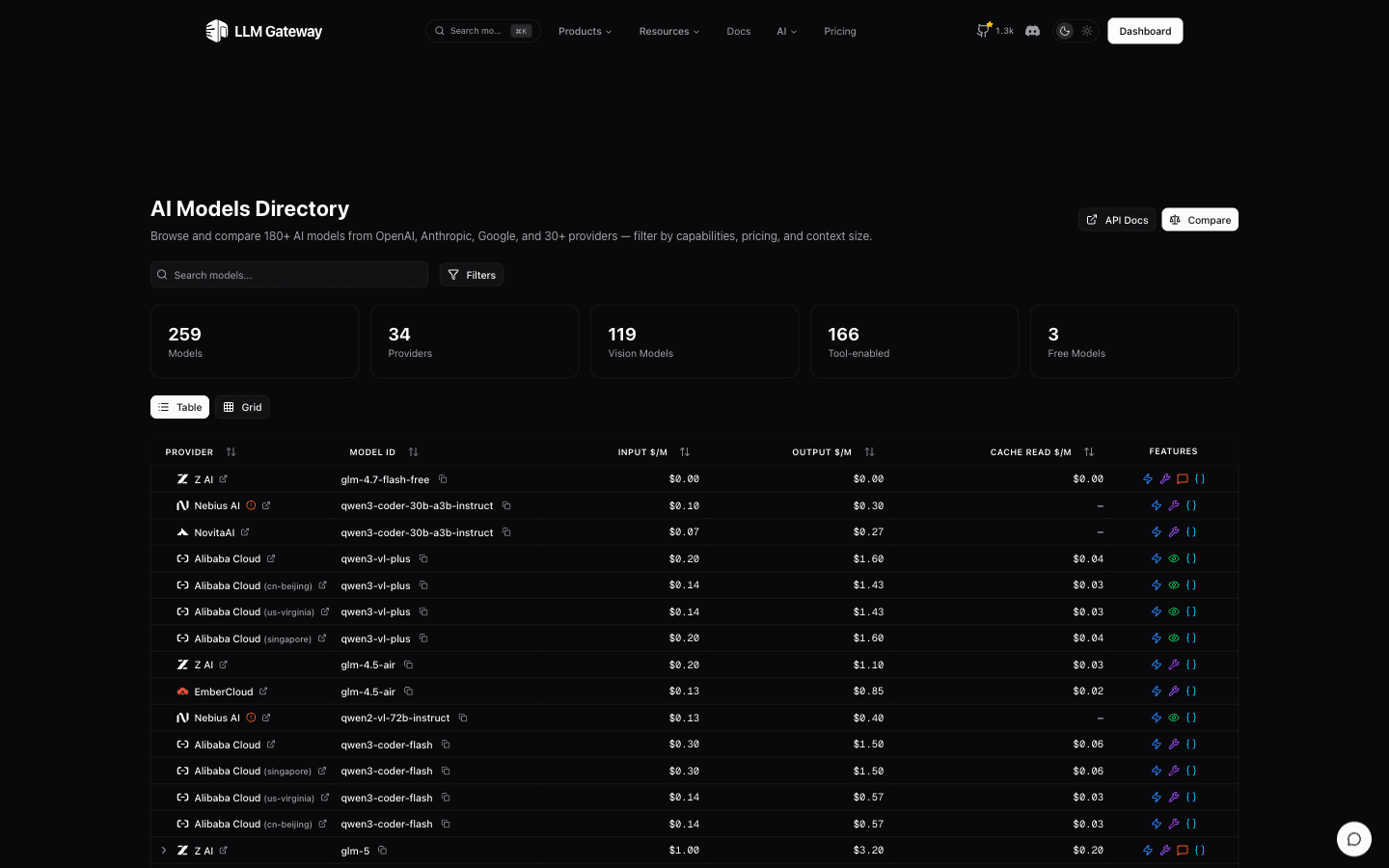Image resolution: width=1389 pixels, height=868 pixels.
Task: Click the Z AI logo in glm-4.5-air row
Action: click(182, 665)
